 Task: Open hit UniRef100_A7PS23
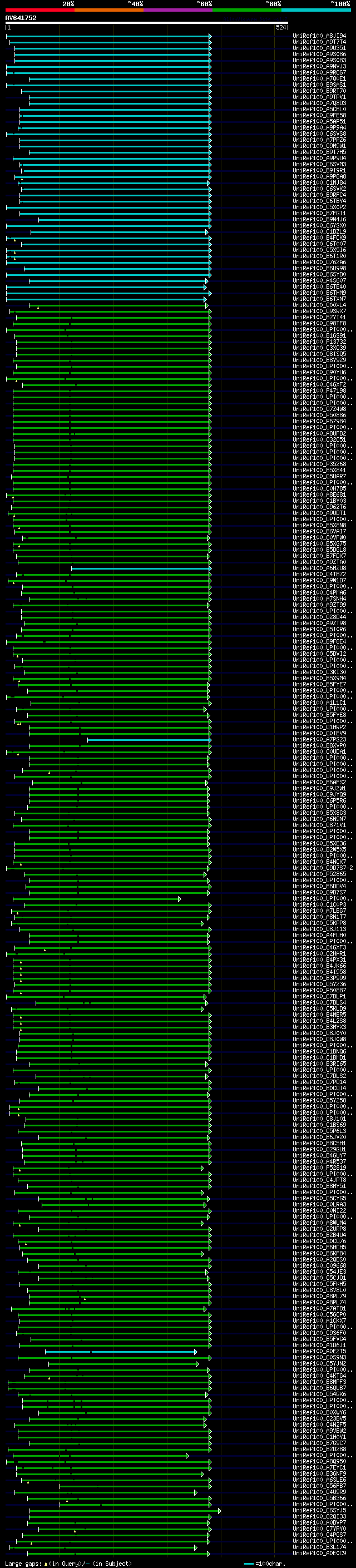tap(319, 739)
